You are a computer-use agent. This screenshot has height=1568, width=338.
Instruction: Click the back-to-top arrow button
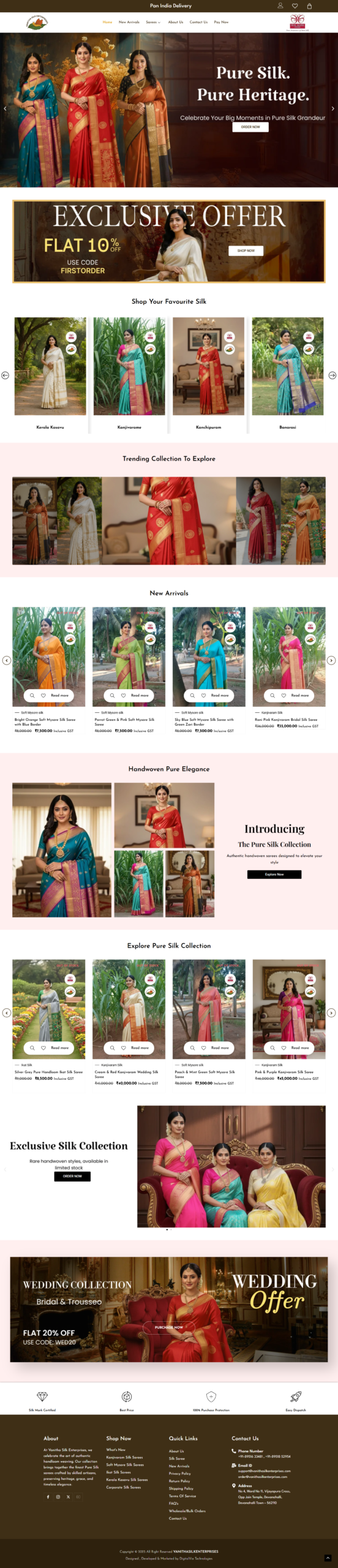pyautogui.click(x=328, y=1558)
